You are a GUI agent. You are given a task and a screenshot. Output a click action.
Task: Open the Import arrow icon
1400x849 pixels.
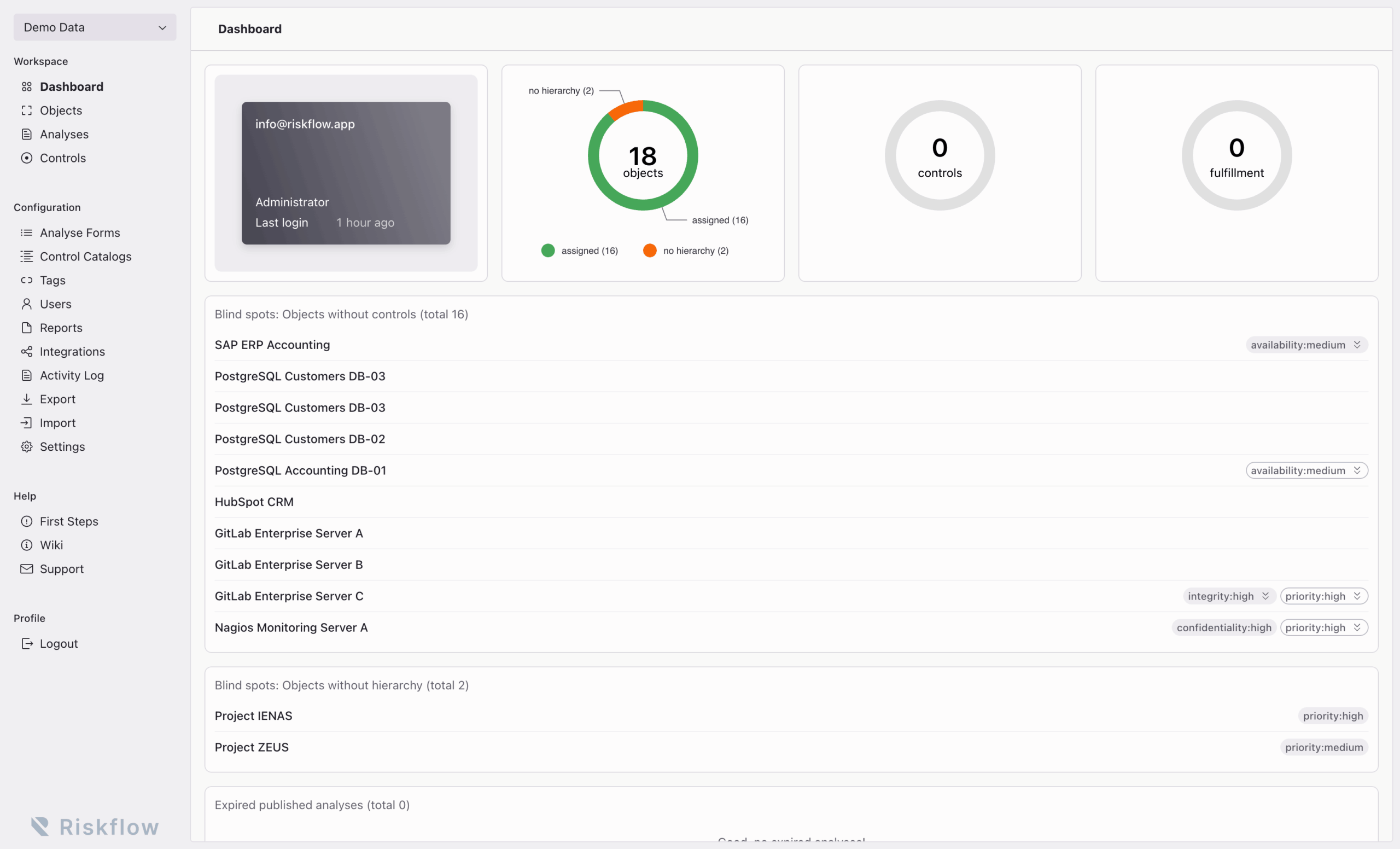[27, 422]
